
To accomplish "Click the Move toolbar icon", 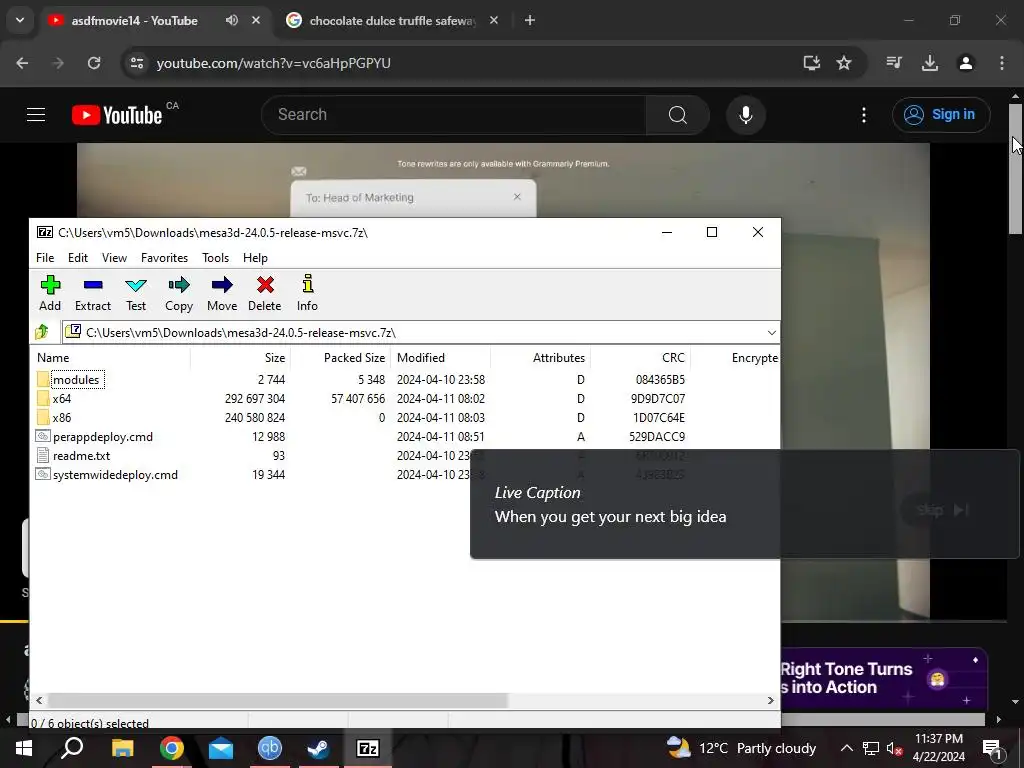I will [x=222, y=293].
